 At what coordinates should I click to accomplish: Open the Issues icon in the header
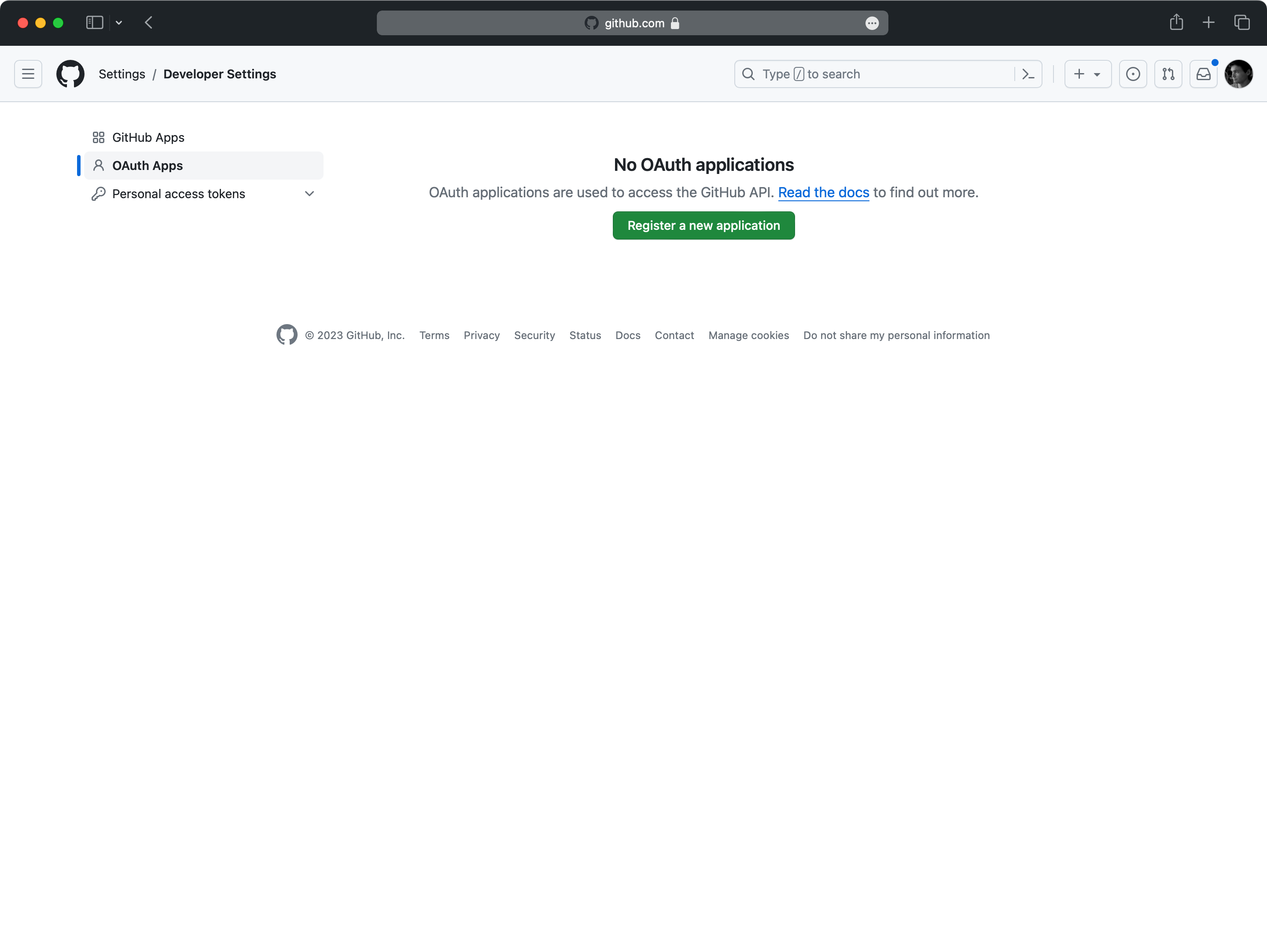coord(1133,74)
